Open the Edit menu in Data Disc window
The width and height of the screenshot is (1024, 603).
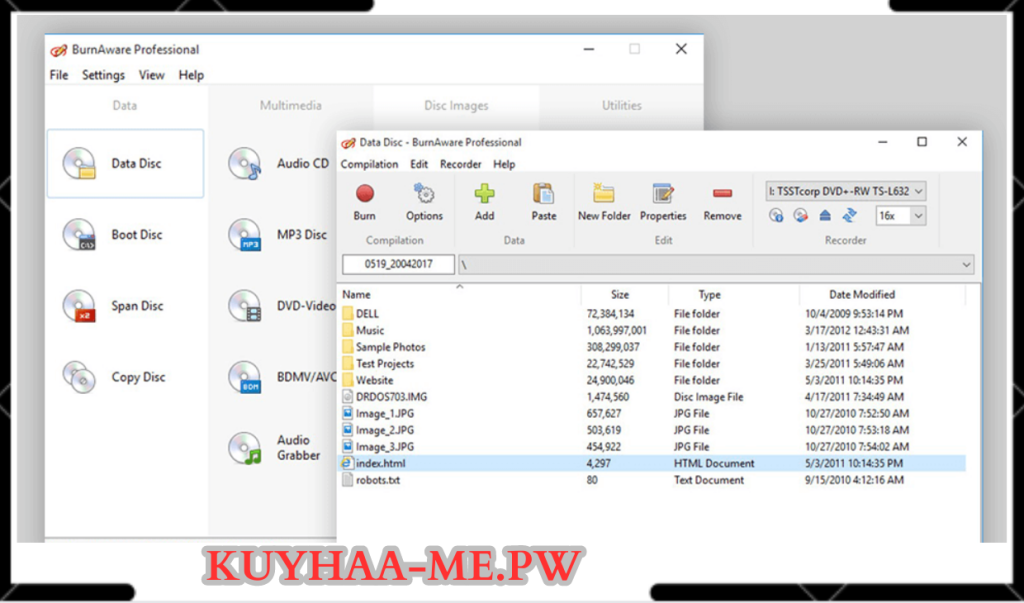coord(419,165)
